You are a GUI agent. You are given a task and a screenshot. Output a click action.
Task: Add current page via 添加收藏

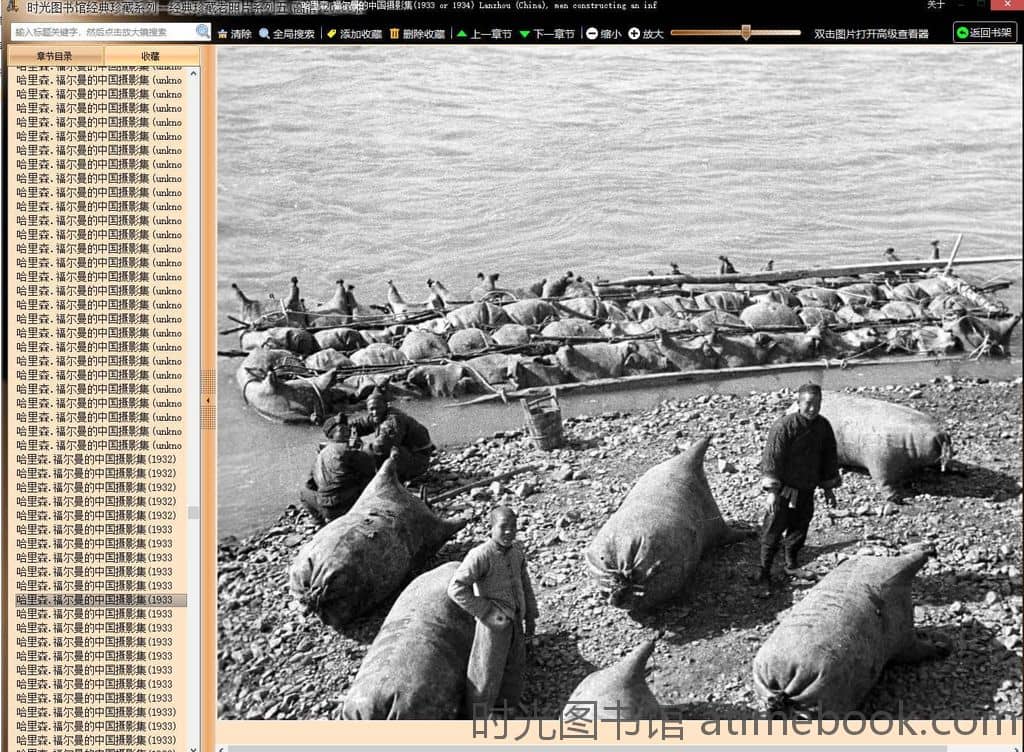354,34
